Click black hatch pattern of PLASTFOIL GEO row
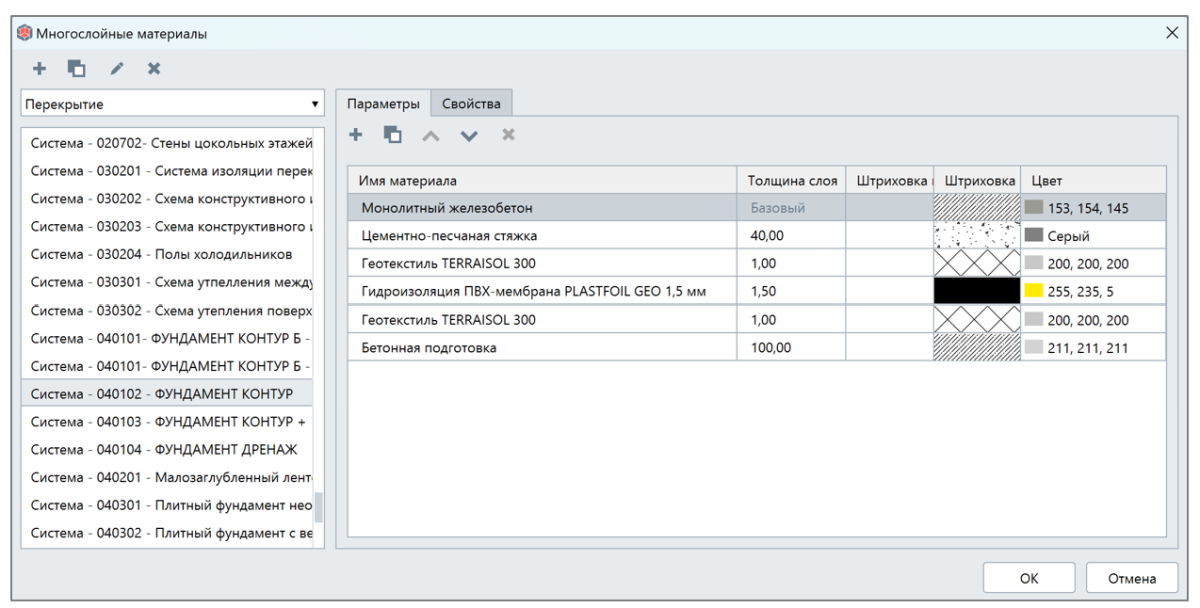 [975, 291]
